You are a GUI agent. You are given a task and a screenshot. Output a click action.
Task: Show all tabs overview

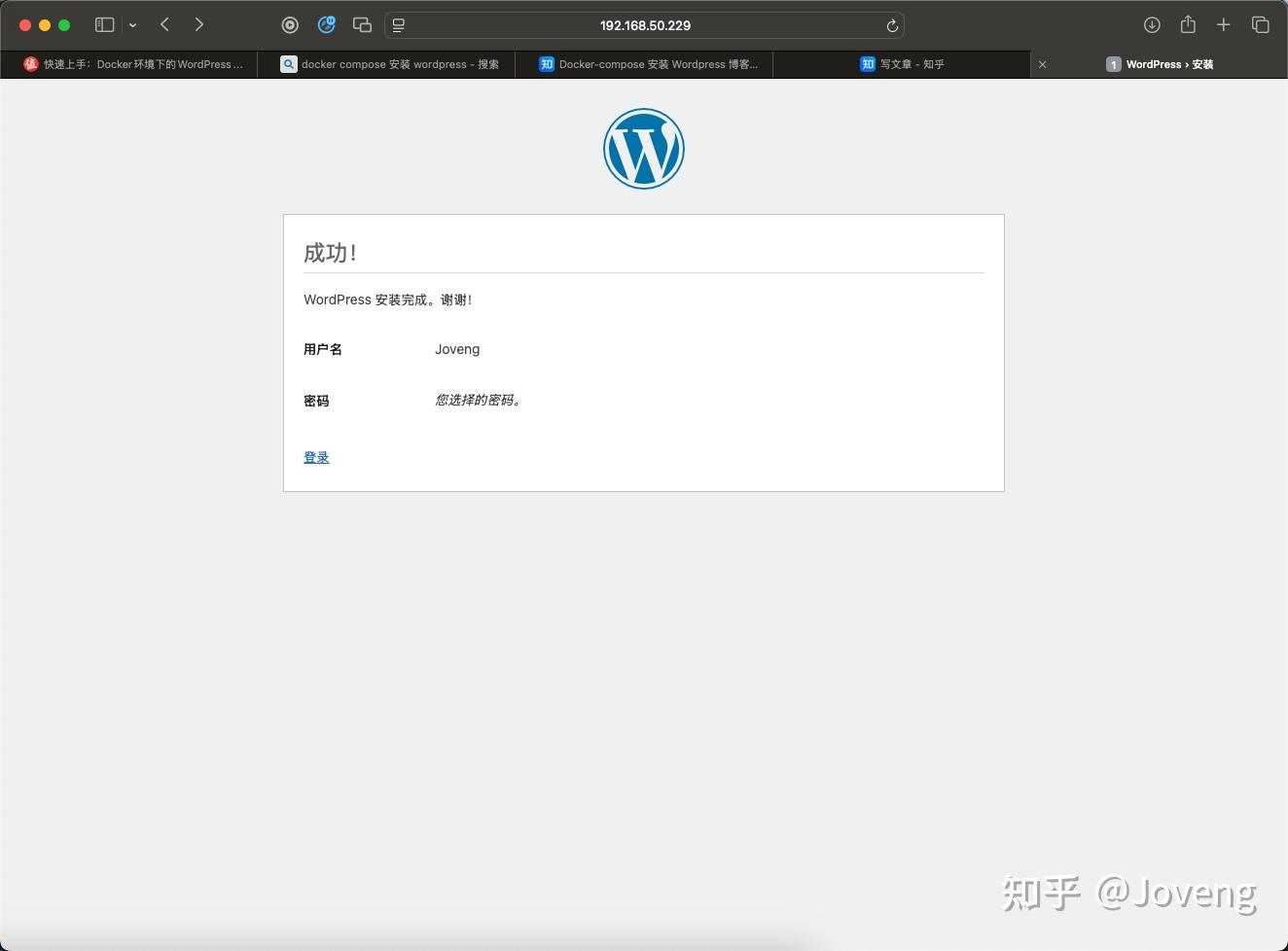pos(1260,24)
